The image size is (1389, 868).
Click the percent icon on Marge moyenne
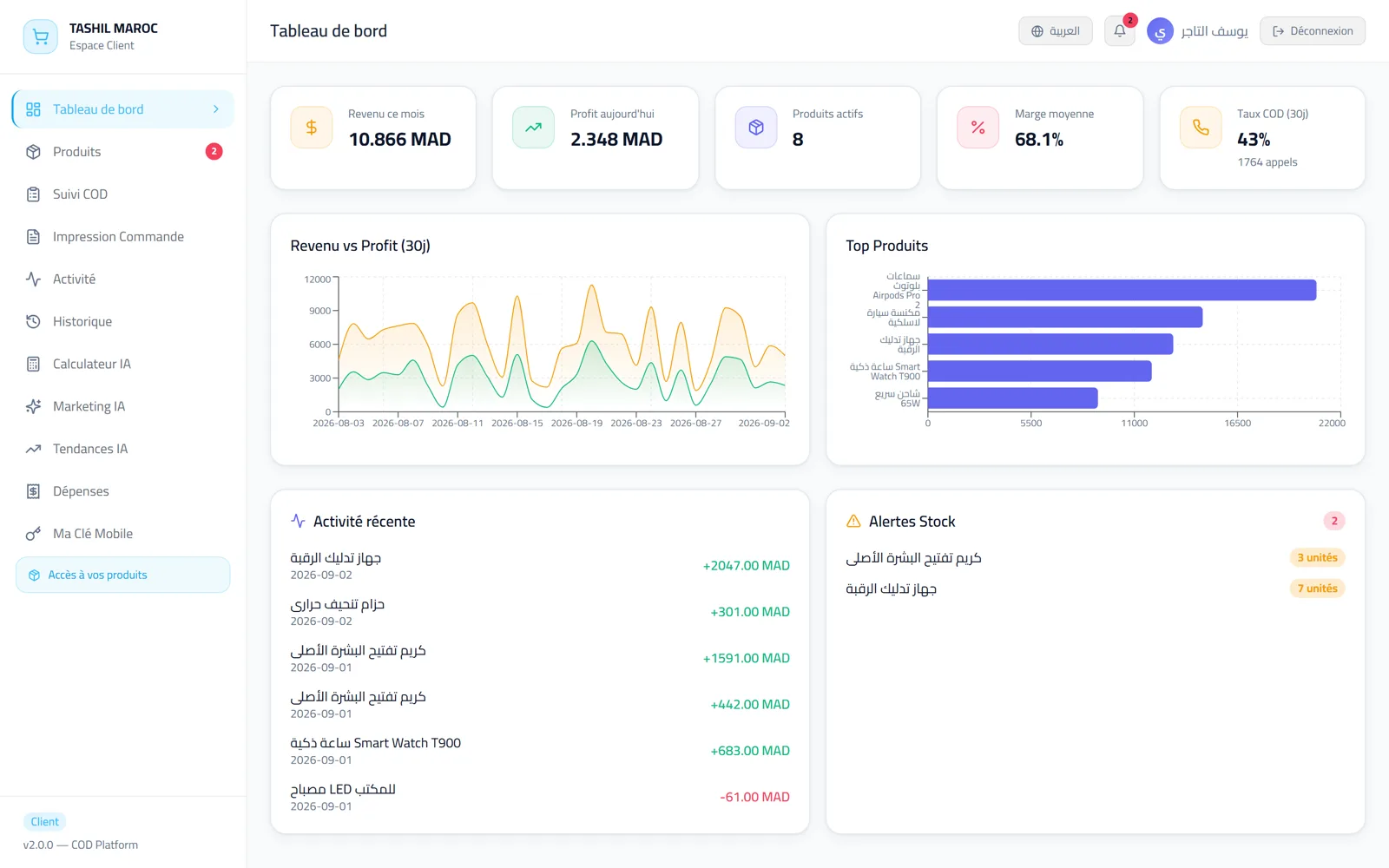[x=978, y=128]
